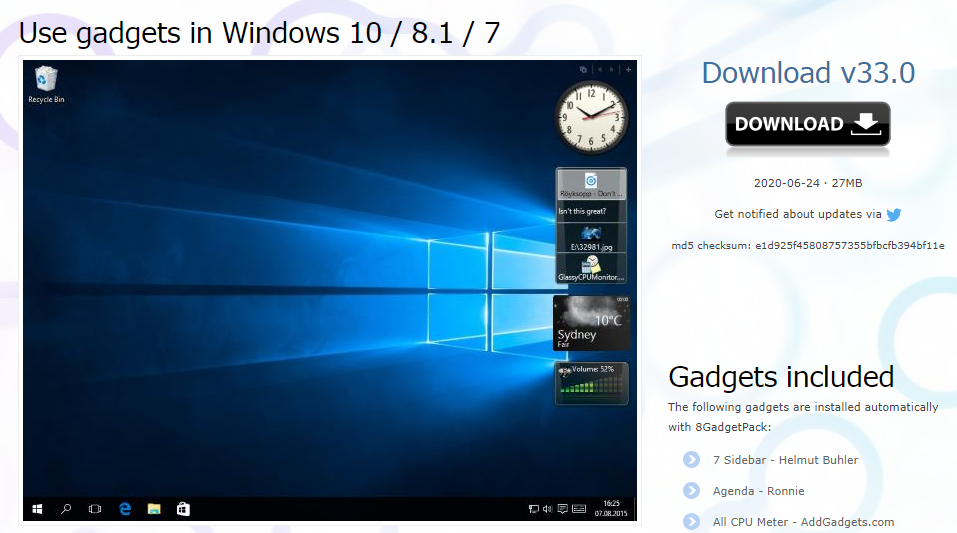Screen dimensions: 957x533
Task: Click the "Get notified about updates via" text
Action: pyautogui.click(x=798, y=214)
